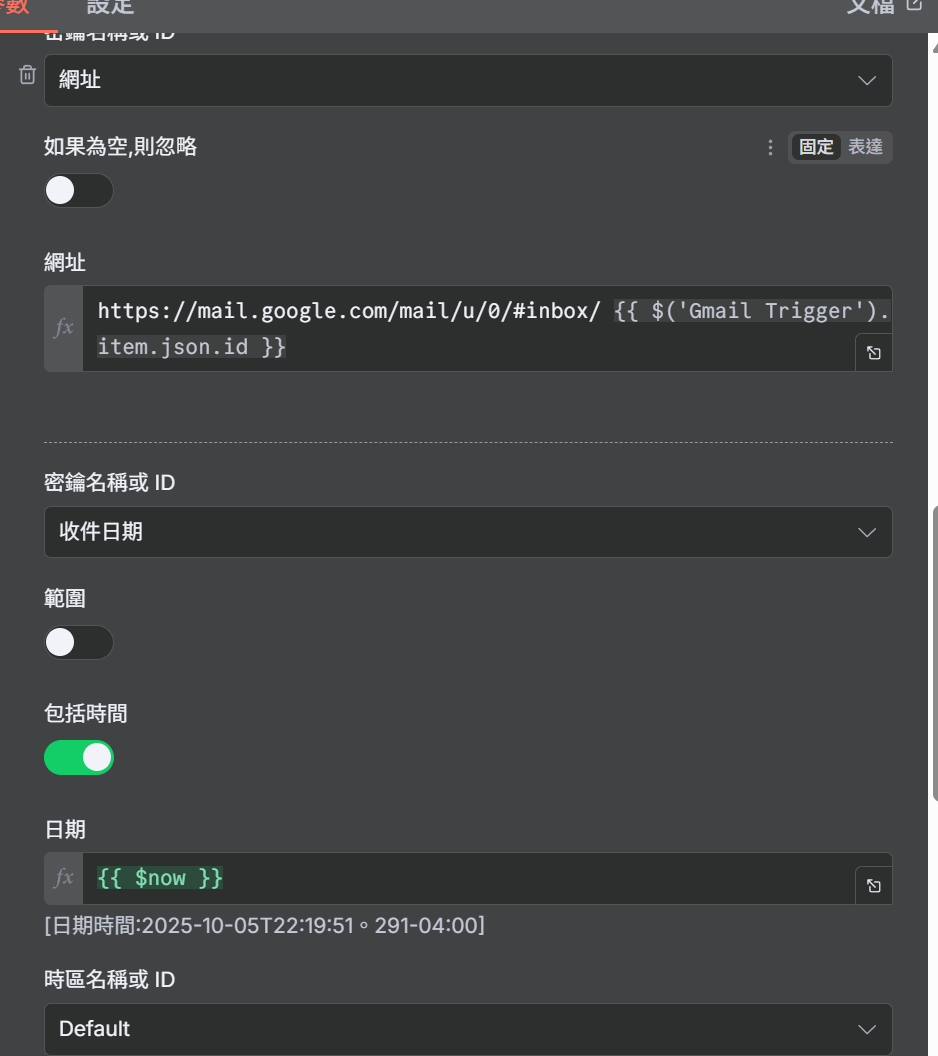The height and width of the screenshot is (1056, 938).
Task: Click the trash icon beside 網址 key
Action: pos(28,75)
